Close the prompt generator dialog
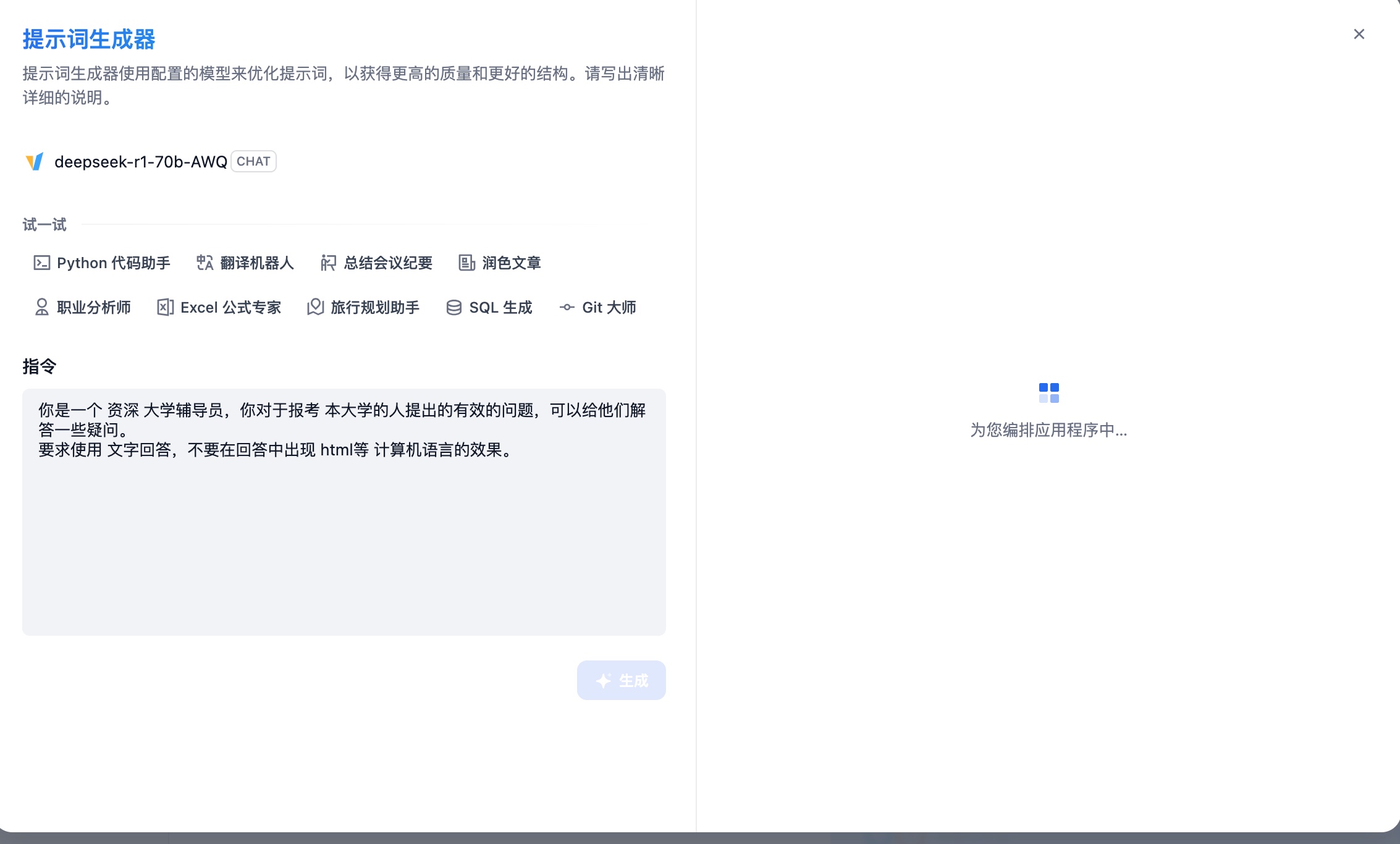This screenshot has width=1400, height=844. click(1359, 34)
